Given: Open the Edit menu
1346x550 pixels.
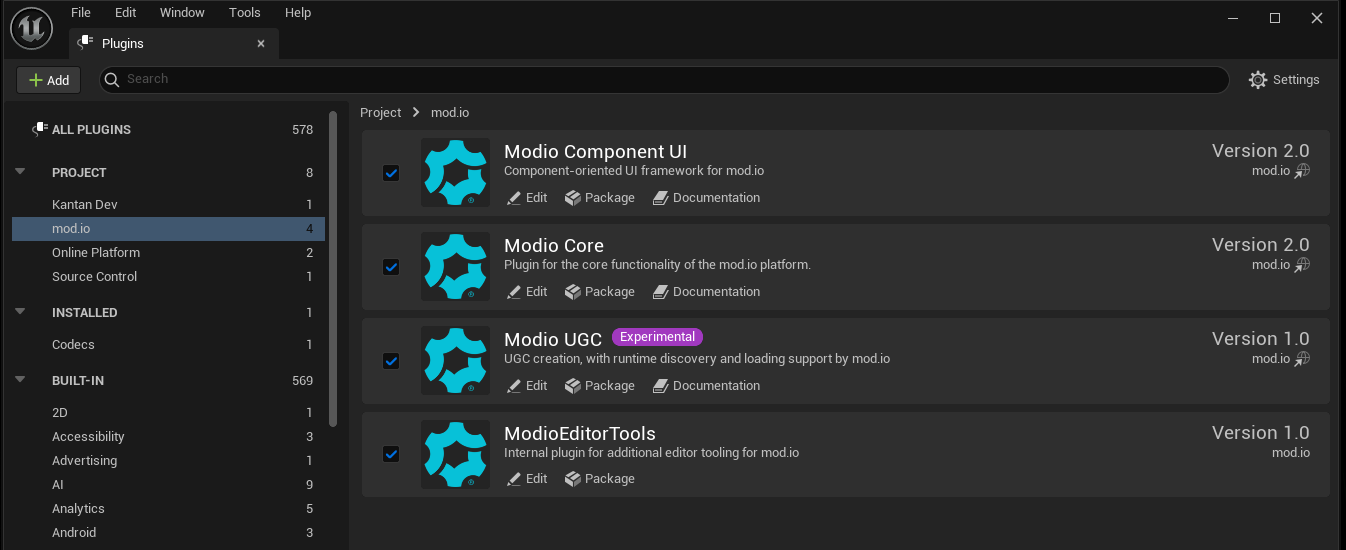Looking at the screenshot, I should coord(125,13).
